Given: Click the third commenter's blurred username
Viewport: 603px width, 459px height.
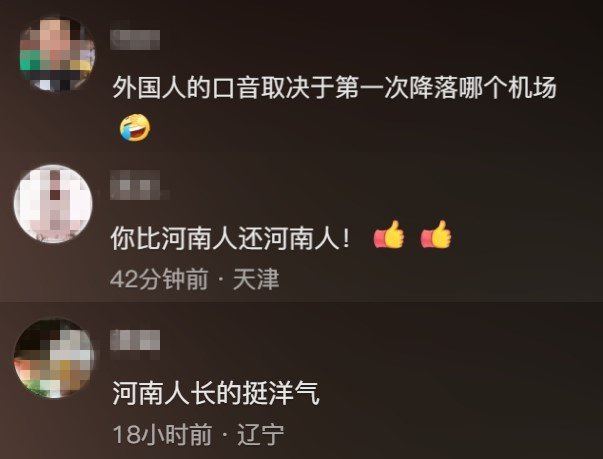Looking at the screenshot, I should pos(135,340).
